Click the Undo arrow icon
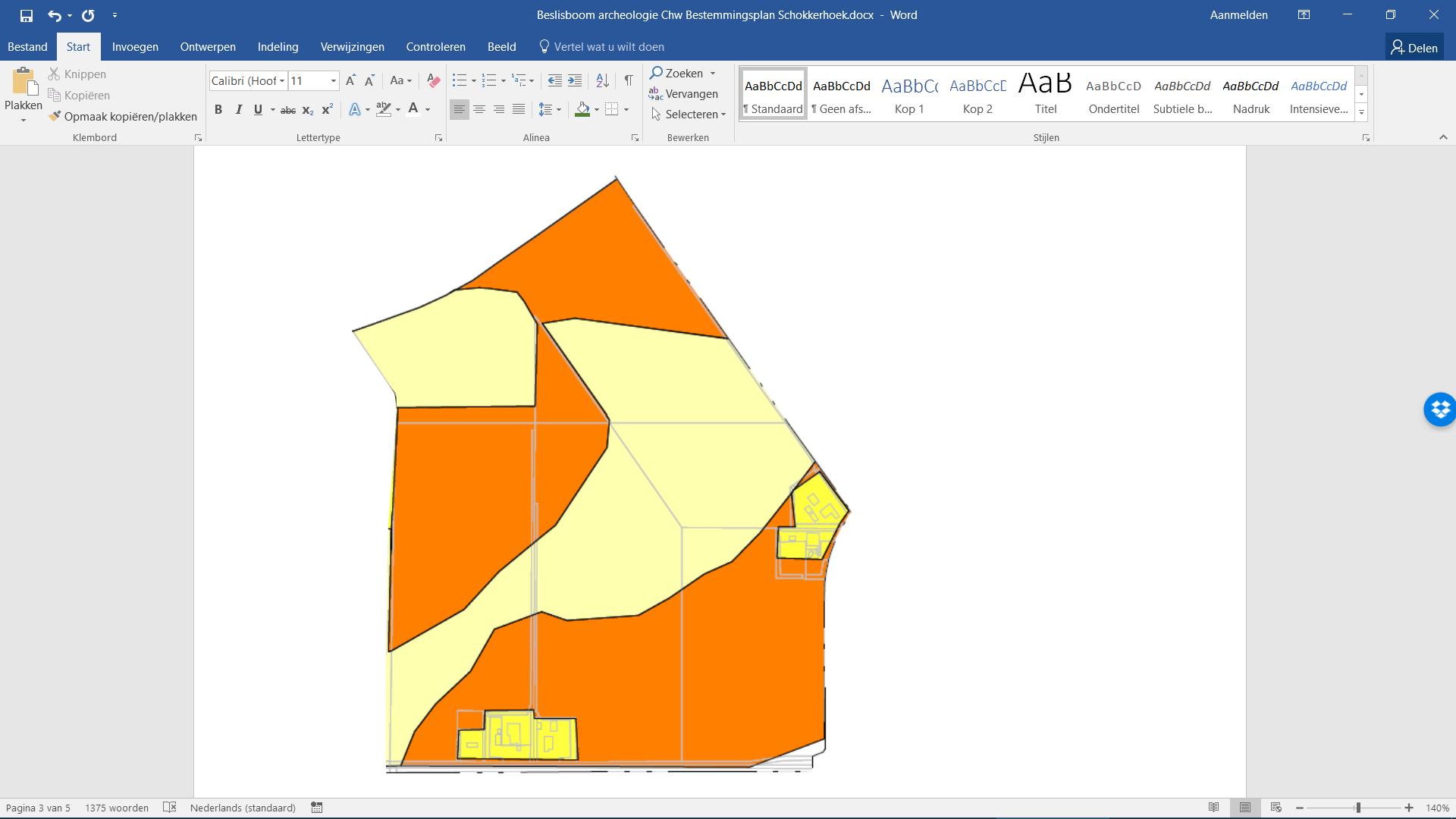The height and width of the screenshot is (819, 1456). [54, 15]
